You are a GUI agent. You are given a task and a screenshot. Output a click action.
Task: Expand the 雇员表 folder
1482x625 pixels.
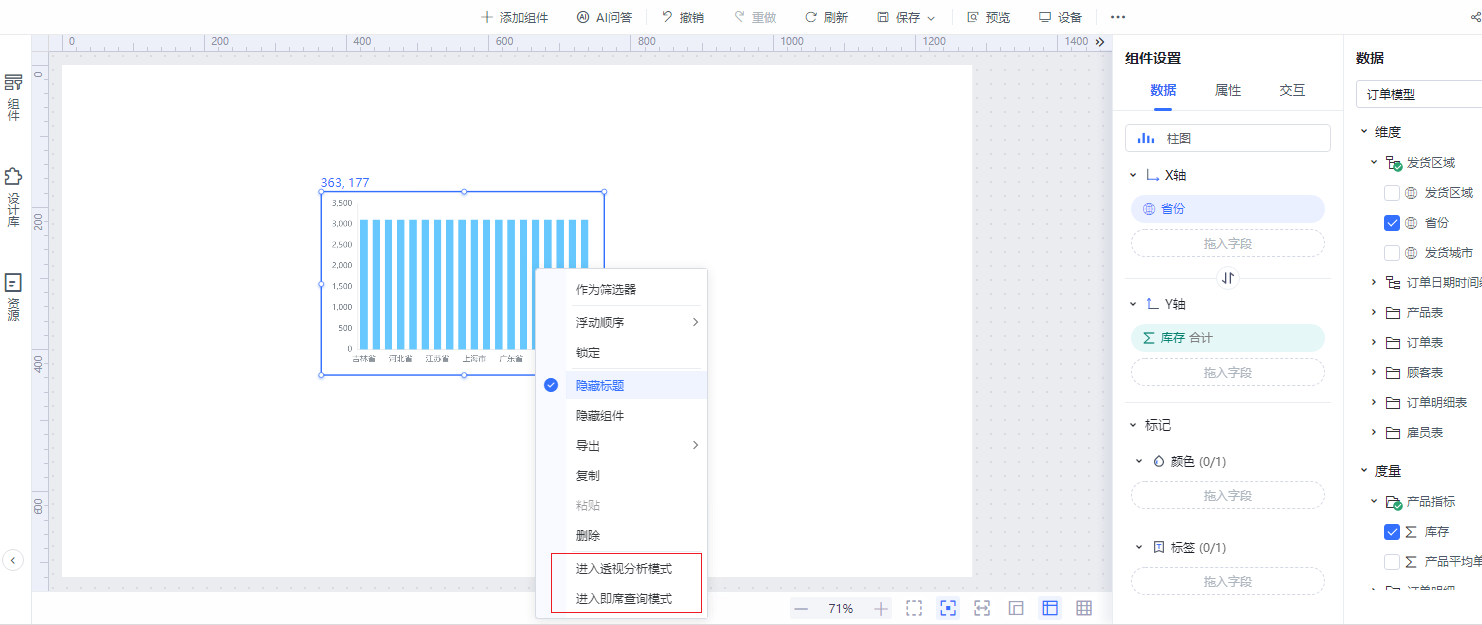coord(1374,433)
